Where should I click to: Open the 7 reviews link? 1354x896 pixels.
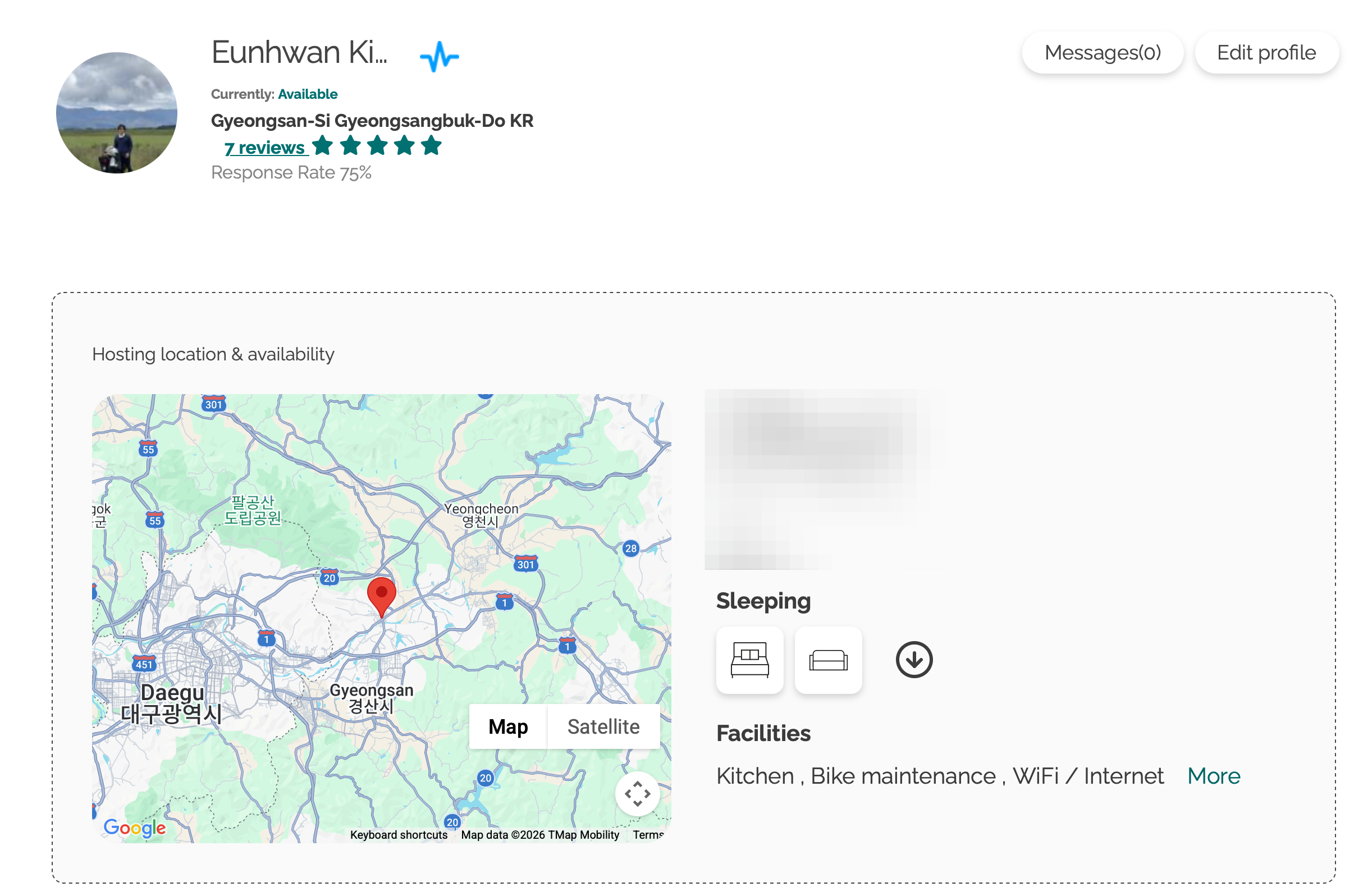(x=265, y=148)
